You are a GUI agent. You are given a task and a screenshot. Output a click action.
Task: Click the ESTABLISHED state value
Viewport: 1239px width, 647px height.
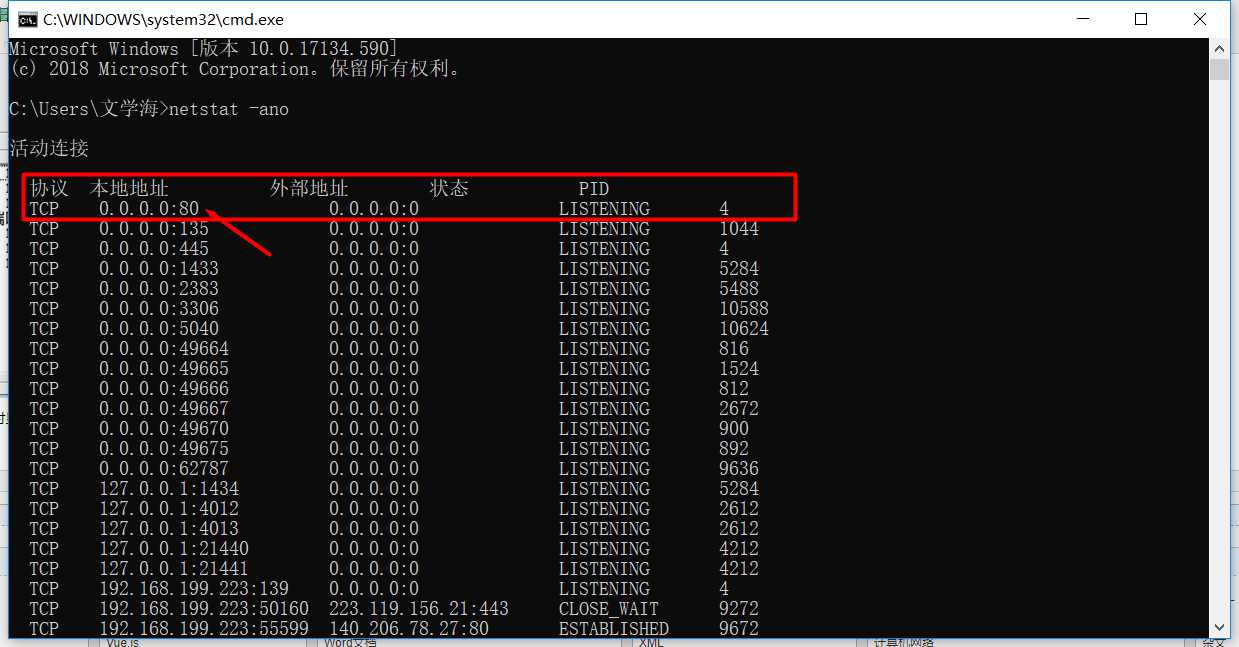click(614, 629)
